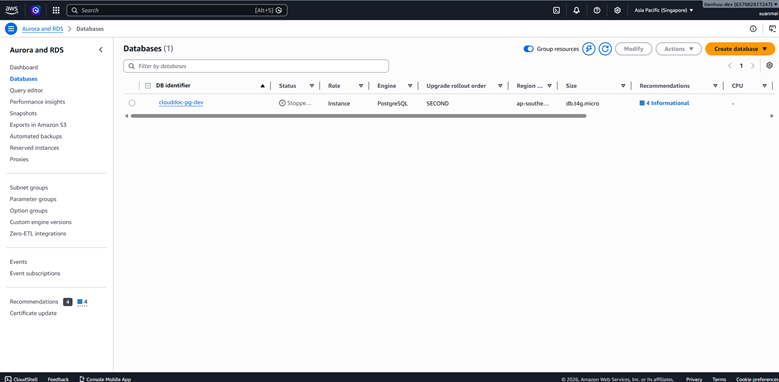Click Aurora and RDS breadcrumb link
Viewport: 779px width, 382px height.
[x=43, y=29]
